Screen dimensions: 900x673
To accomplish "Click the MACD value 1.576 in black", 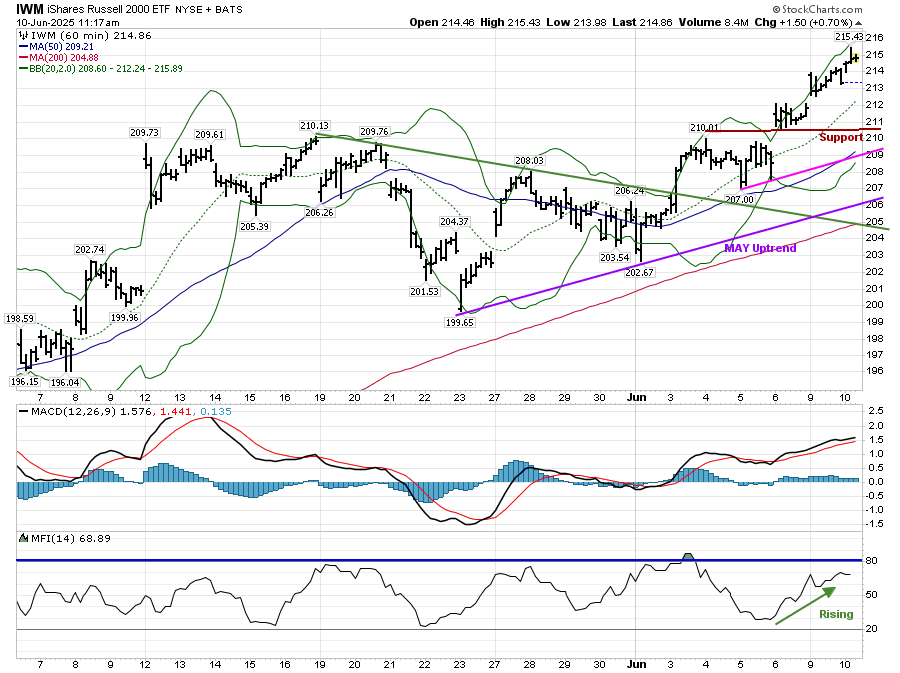I will point(135,411).
